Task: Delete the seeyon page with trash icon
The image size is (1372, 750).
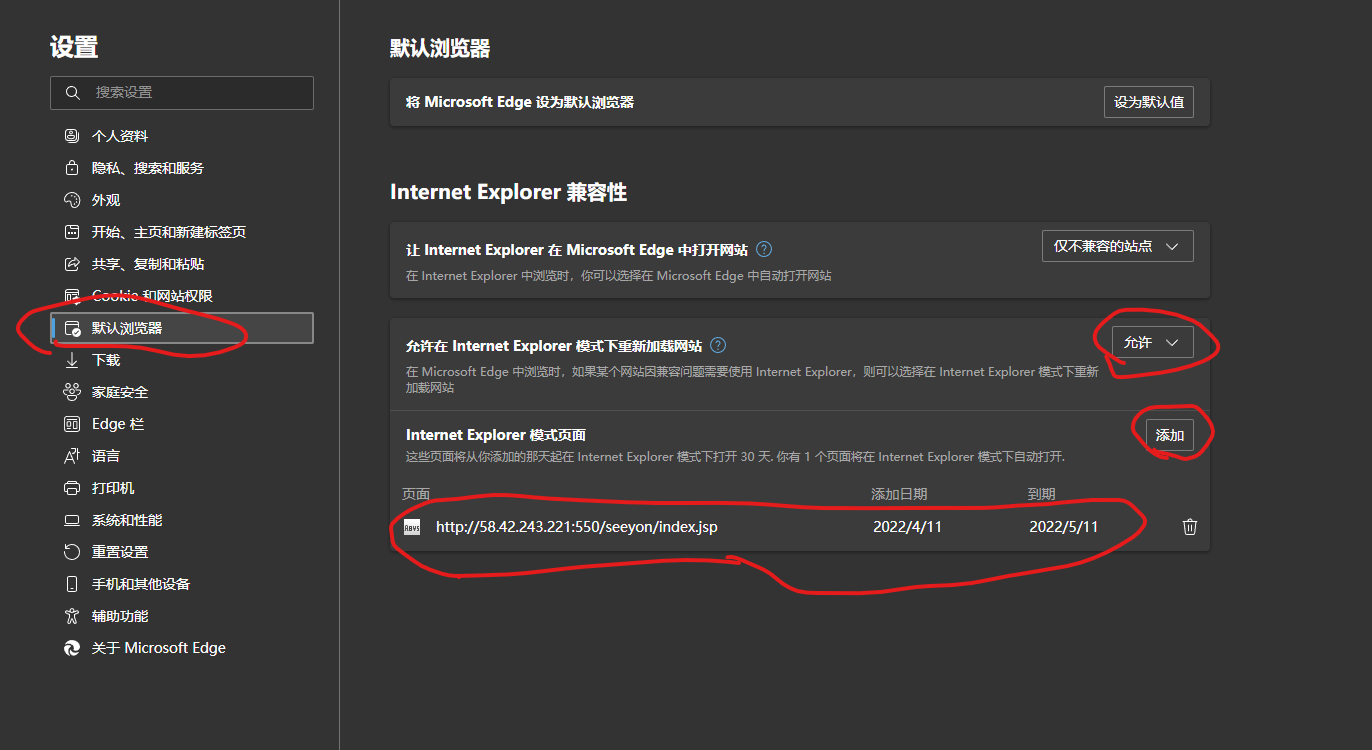Action: 1190,526
